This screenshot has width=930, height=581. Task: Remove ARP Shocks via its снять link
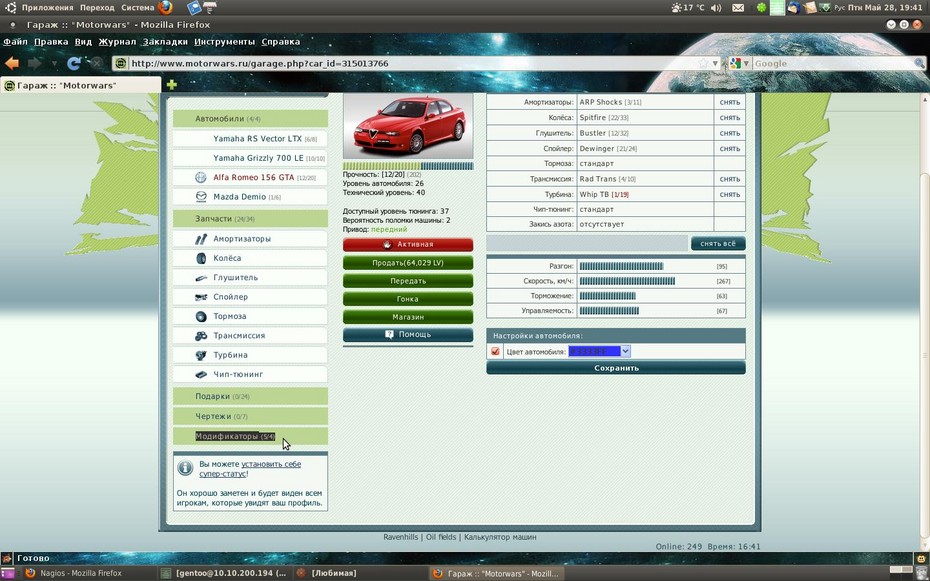click(x=730, y=103)
